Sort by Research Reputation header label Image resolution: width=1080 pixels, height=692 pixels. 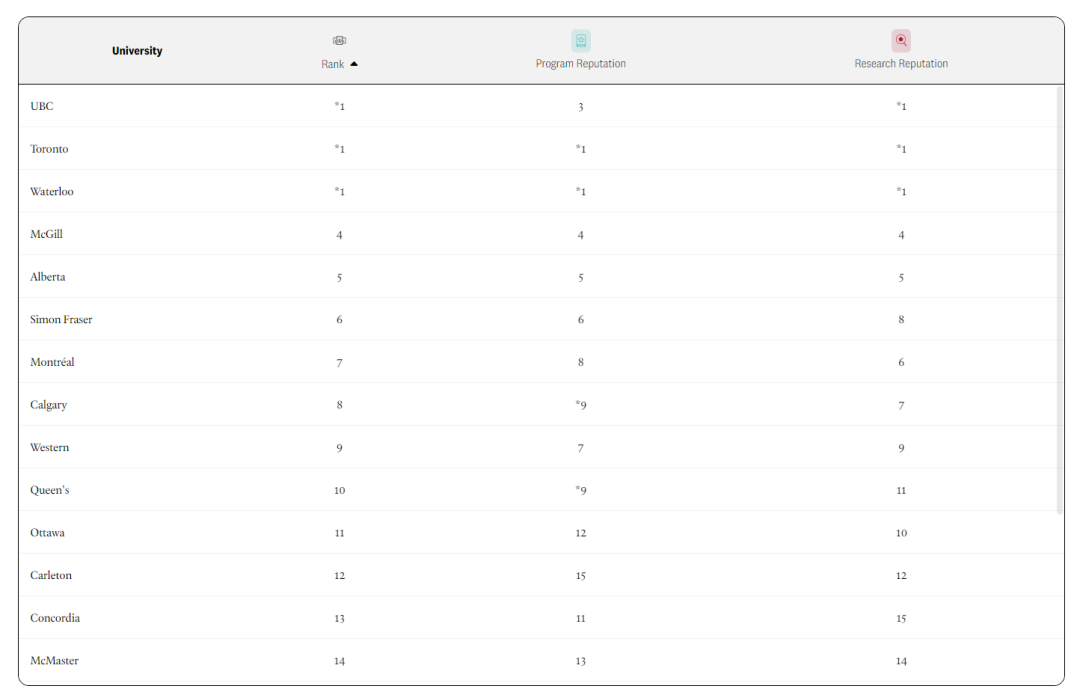901,63
